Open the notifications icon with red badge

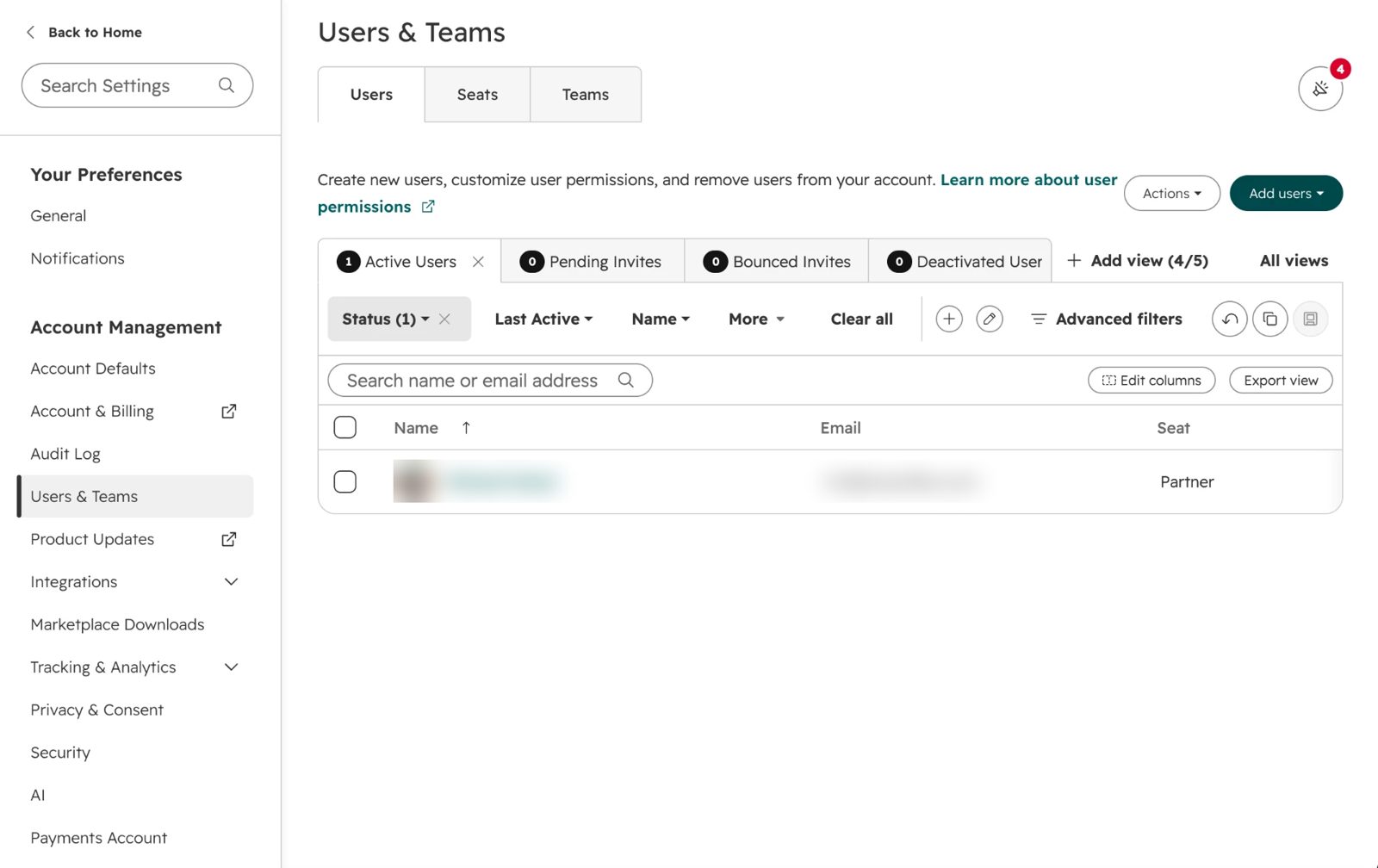click(1320, 88)
